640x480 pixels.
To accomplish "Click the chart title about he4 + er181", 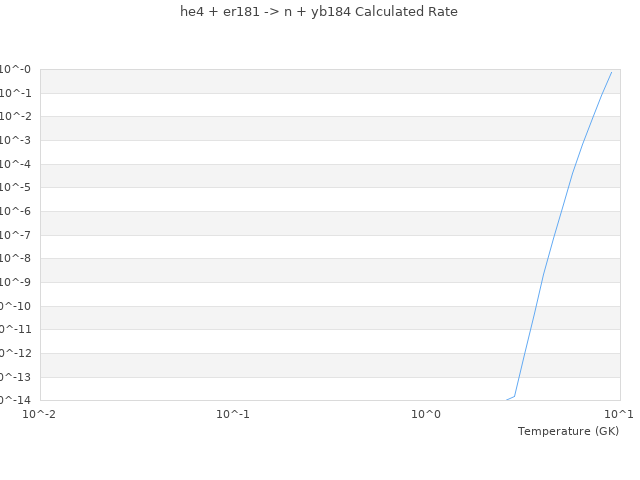I will click(319, 12).
